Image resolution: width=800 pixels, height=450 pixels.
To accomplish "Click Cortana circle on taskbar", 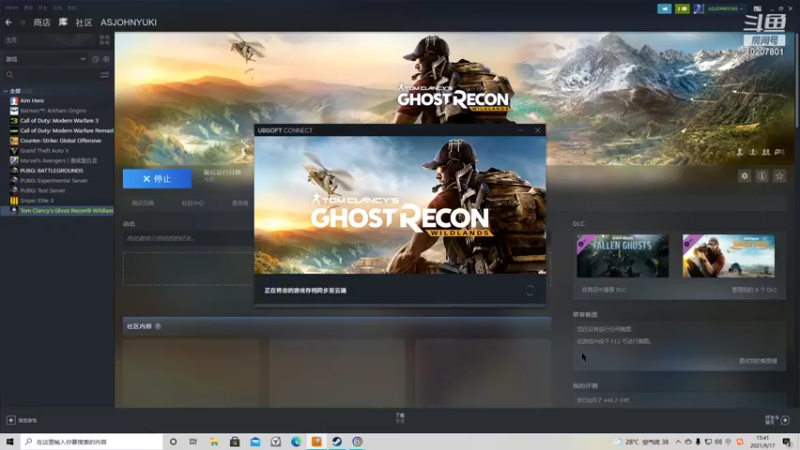I will (173, 441).
